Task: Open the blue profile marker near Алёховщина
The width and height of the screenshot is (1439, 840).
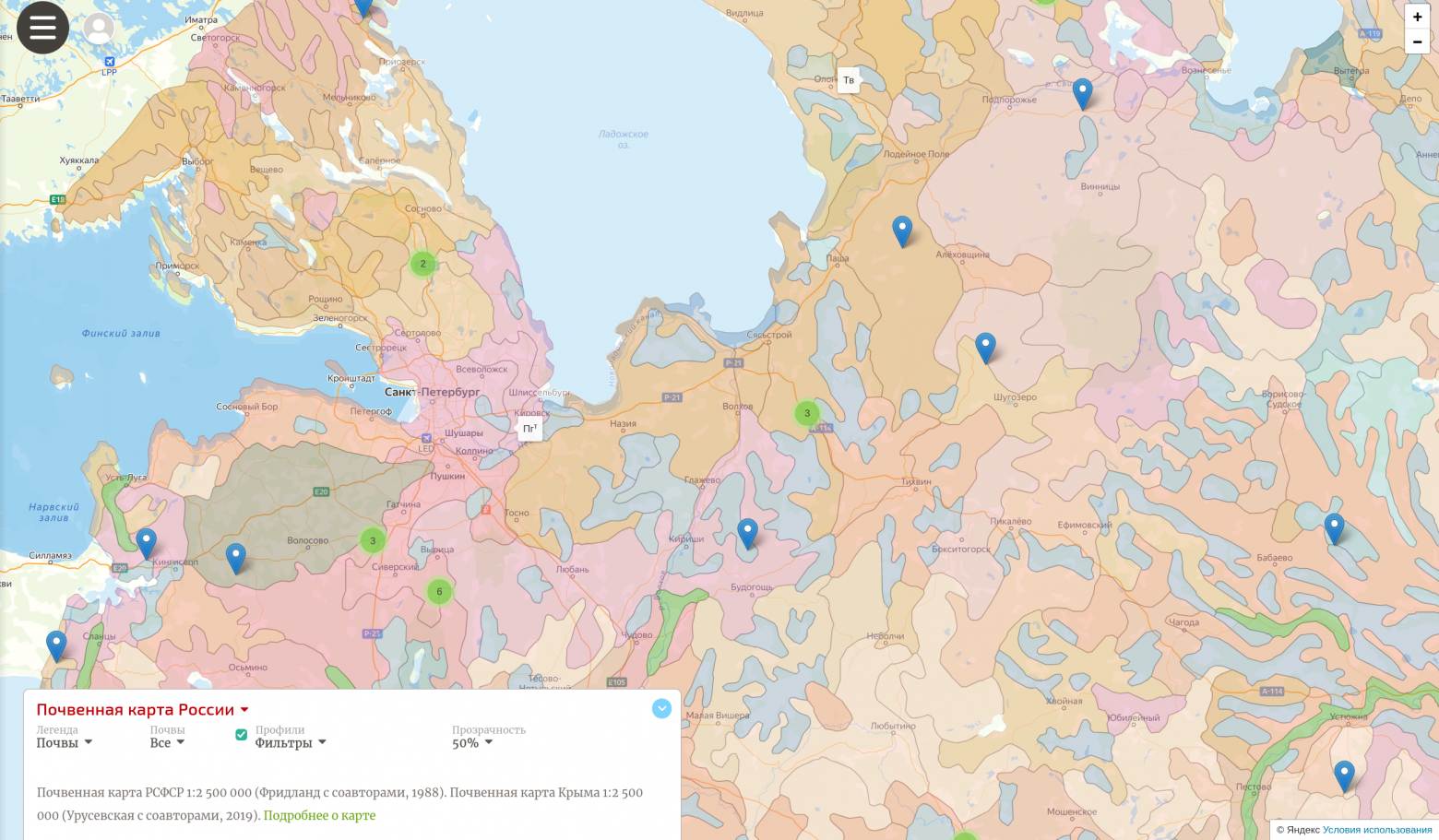Action: pyautogui.click(x=902, y=231)
